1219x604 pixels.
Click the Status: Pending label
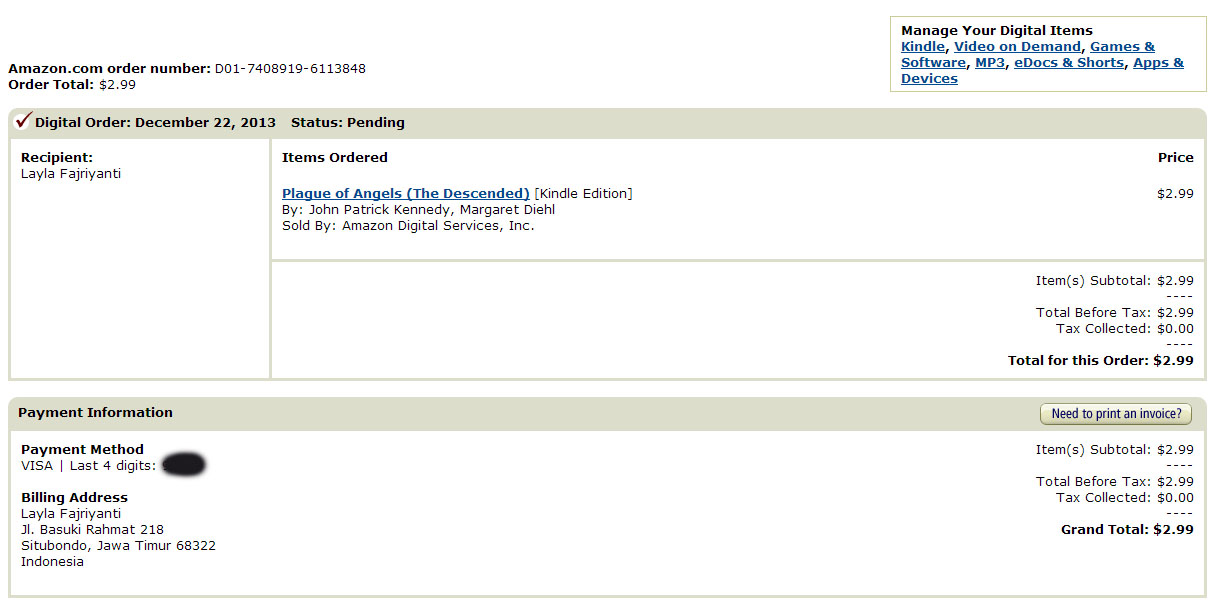[x=347, y=123]
